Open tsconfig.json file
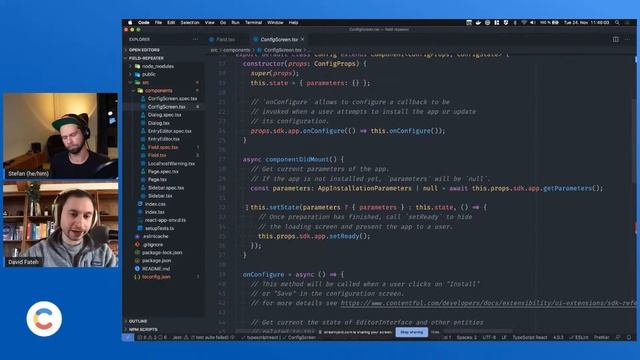640x360 pixels. (x=156, y=277)
